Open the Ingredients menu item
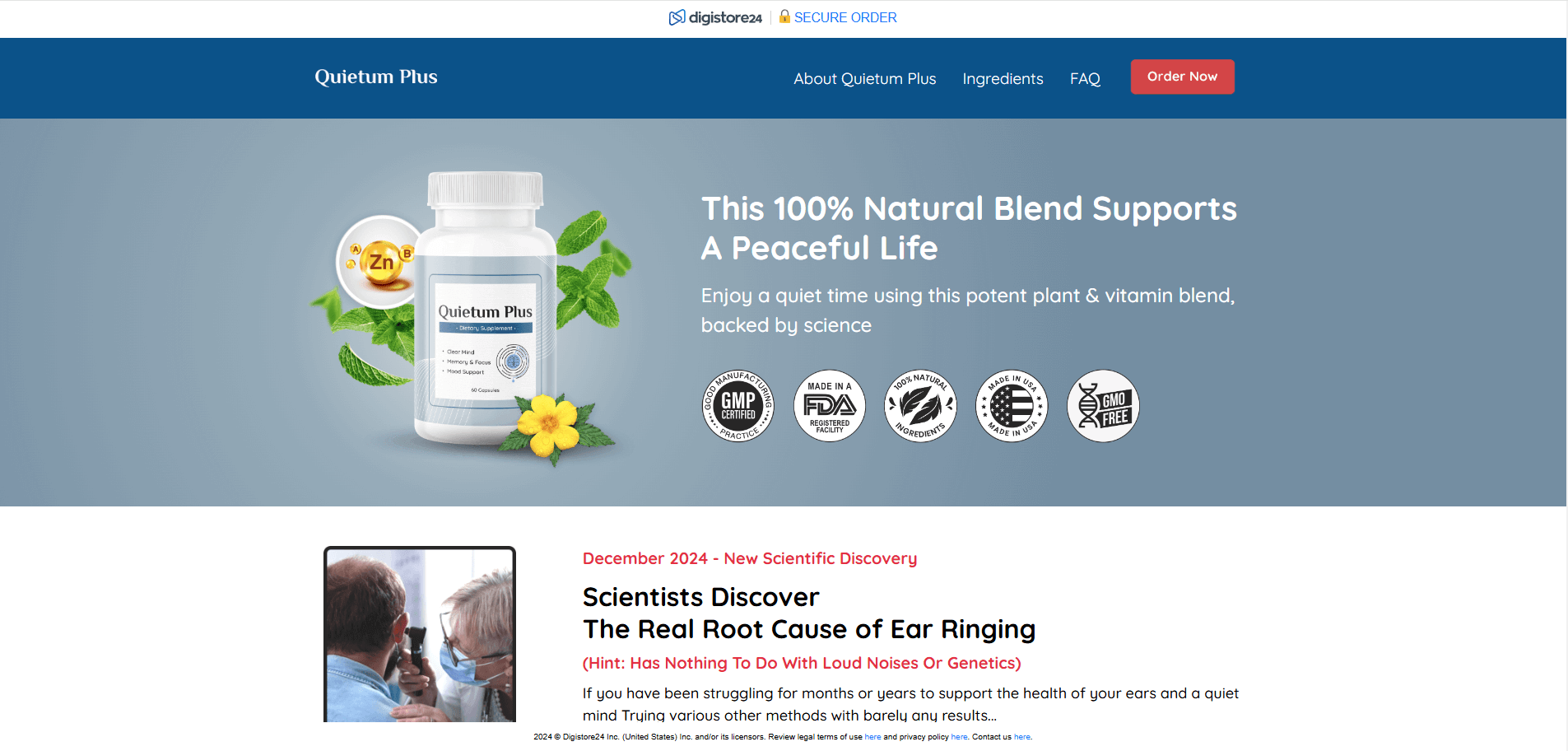1568x751 pixels. tap(1003, 78)
